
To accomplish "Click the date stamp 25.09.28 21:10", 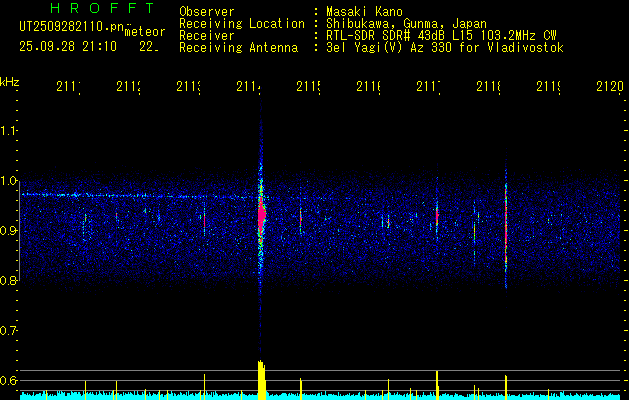I will click(x=68, y=47).
